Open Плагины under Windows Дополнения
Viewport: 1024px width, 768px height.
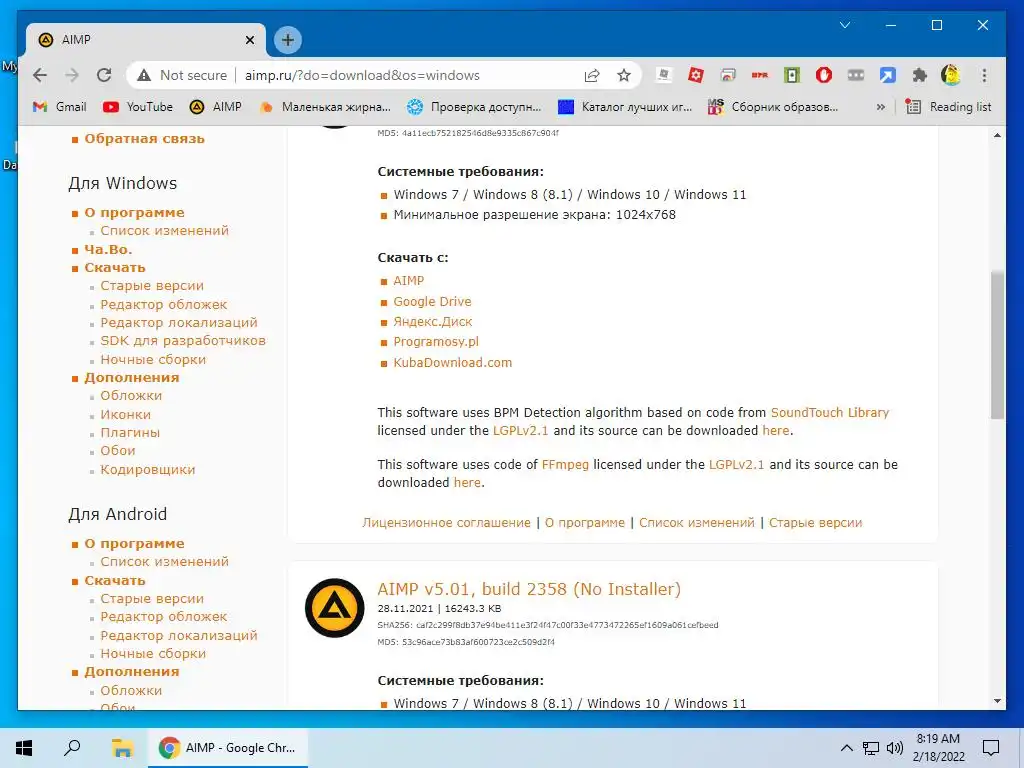pyautogui.click(x=130, y=432)
